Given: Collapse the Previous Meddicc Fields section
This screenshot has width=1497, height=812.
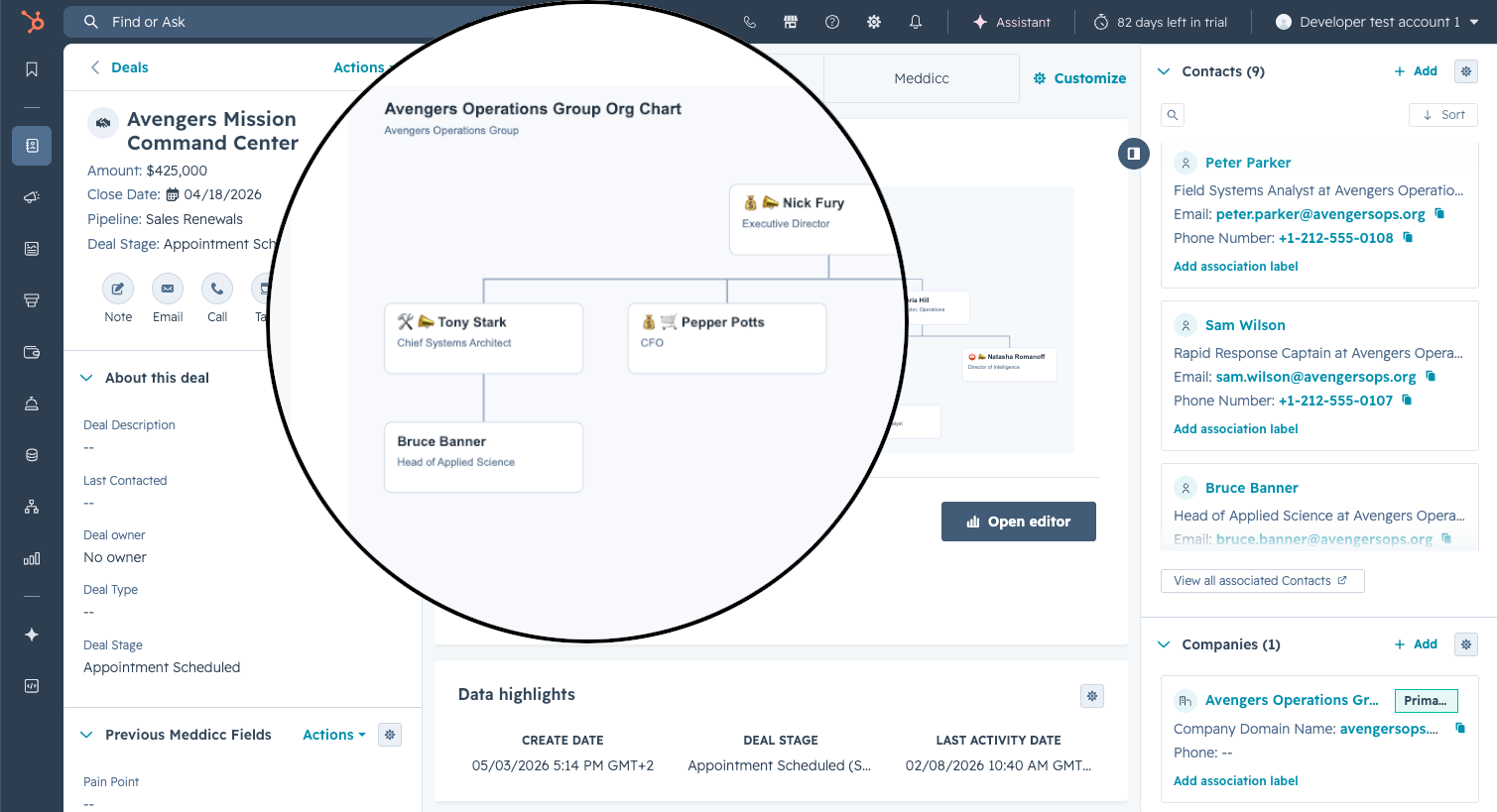Looking at the screenshot, I should pyautogui.click(x=86, y=735).
